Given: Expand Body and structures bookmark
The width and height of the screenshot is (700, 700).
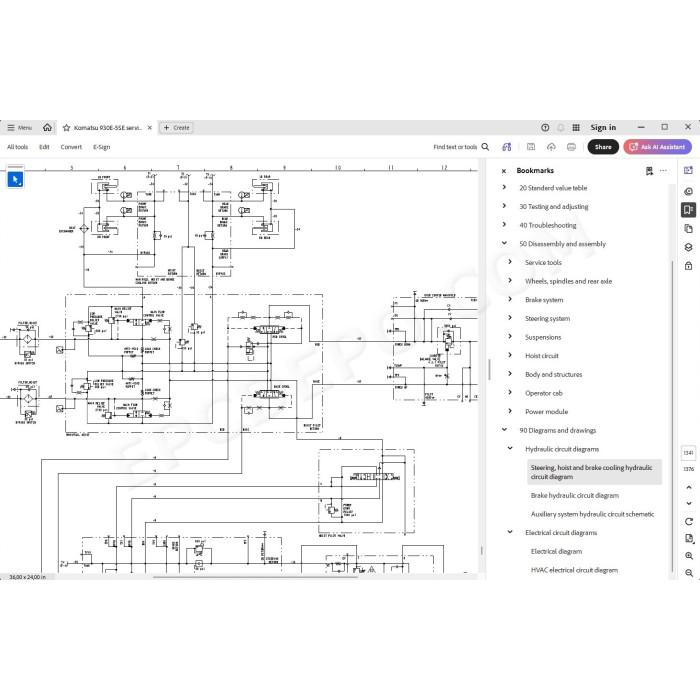Looking at the screenshot, I should click(510, 374).
